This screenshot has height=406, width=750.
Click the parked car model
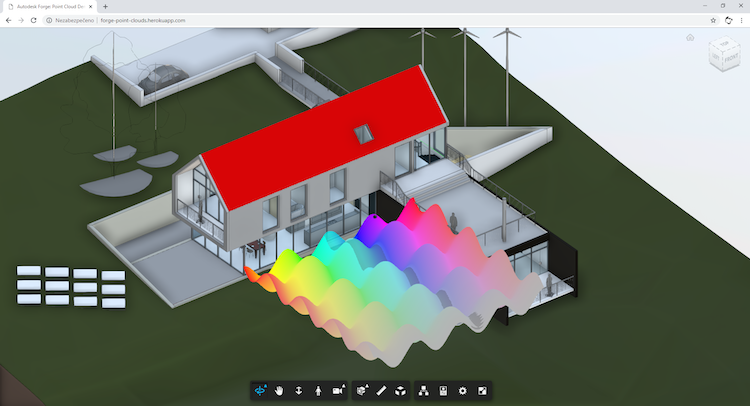164,78
